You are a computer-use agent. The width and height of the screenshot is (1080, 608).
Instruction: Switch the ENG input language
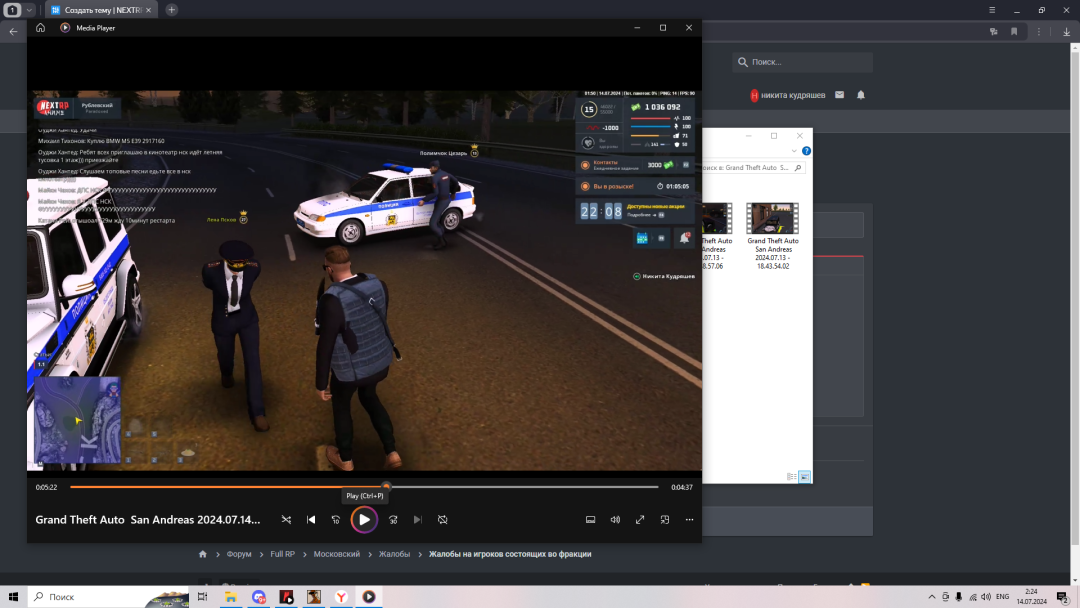(x=1002, y=597)
